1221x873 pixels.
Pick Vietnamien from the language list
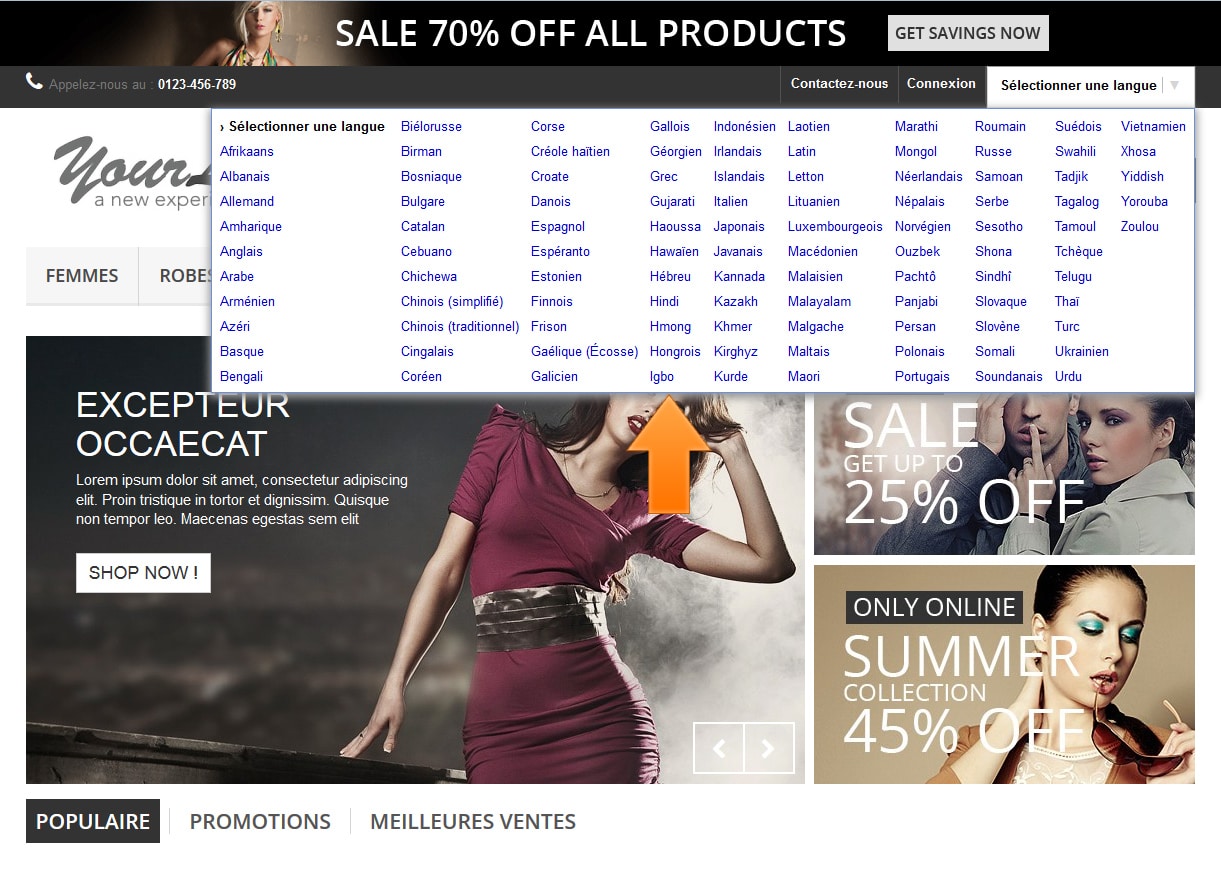(x=1153, y=126)
